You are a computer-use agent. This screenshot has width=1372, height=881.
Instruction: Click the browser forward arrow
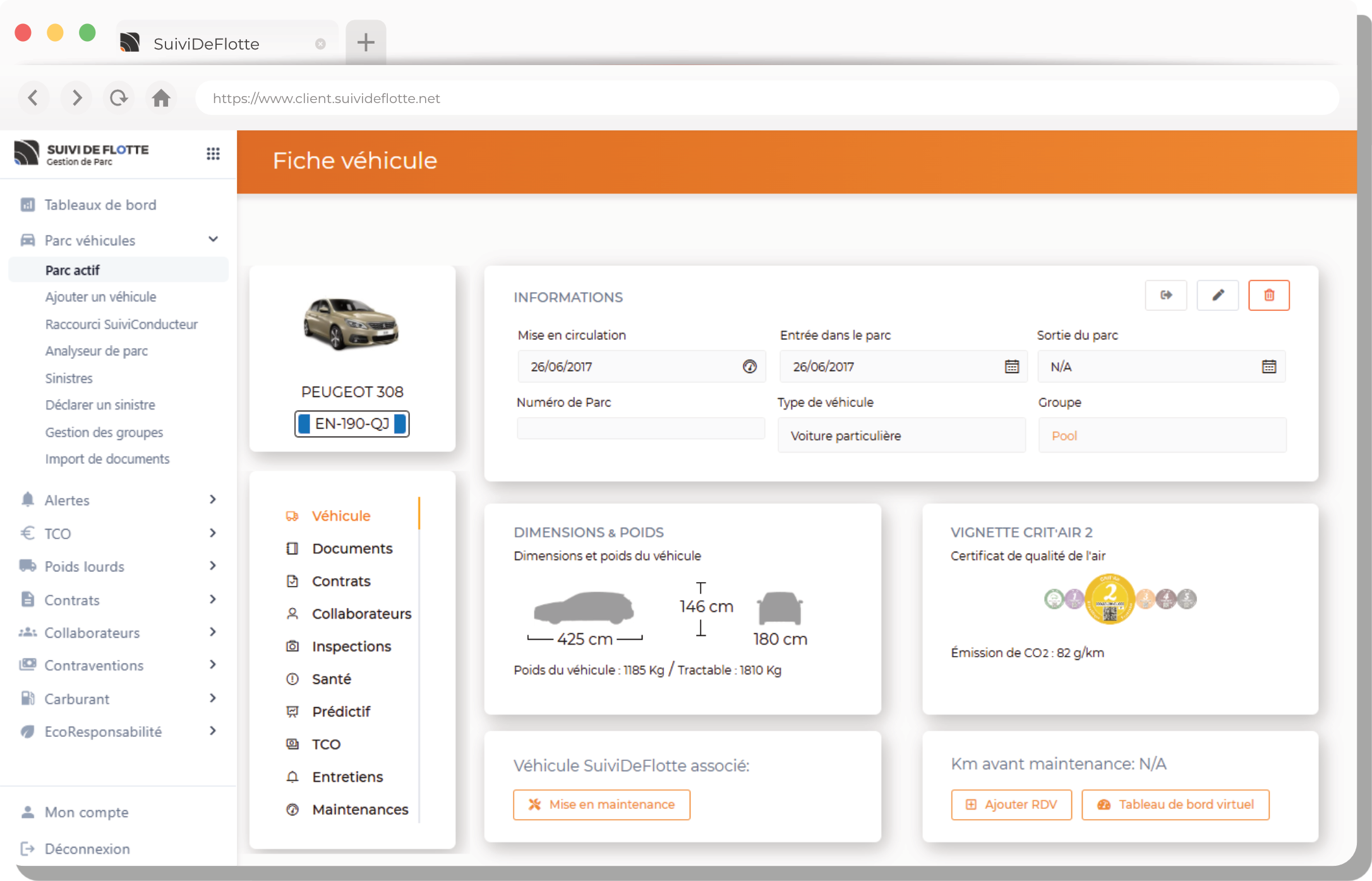point(76,98)
